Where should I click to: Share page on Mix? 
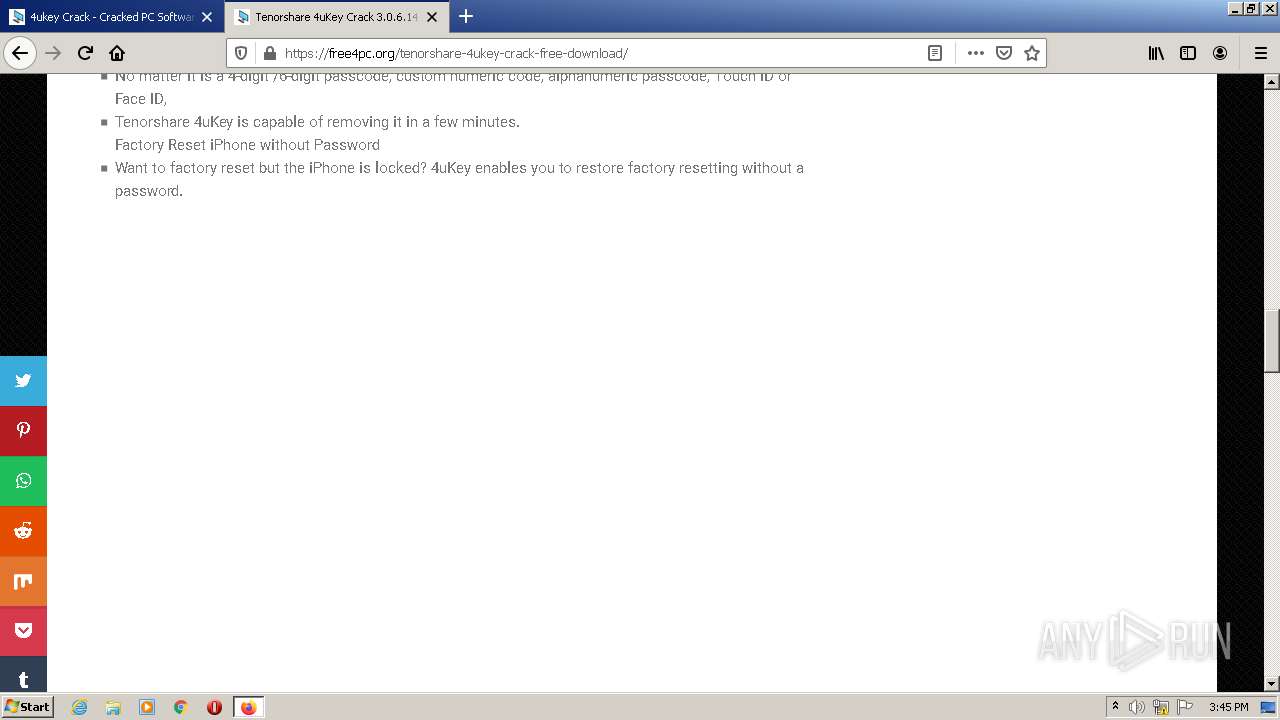tap(23, 581)
